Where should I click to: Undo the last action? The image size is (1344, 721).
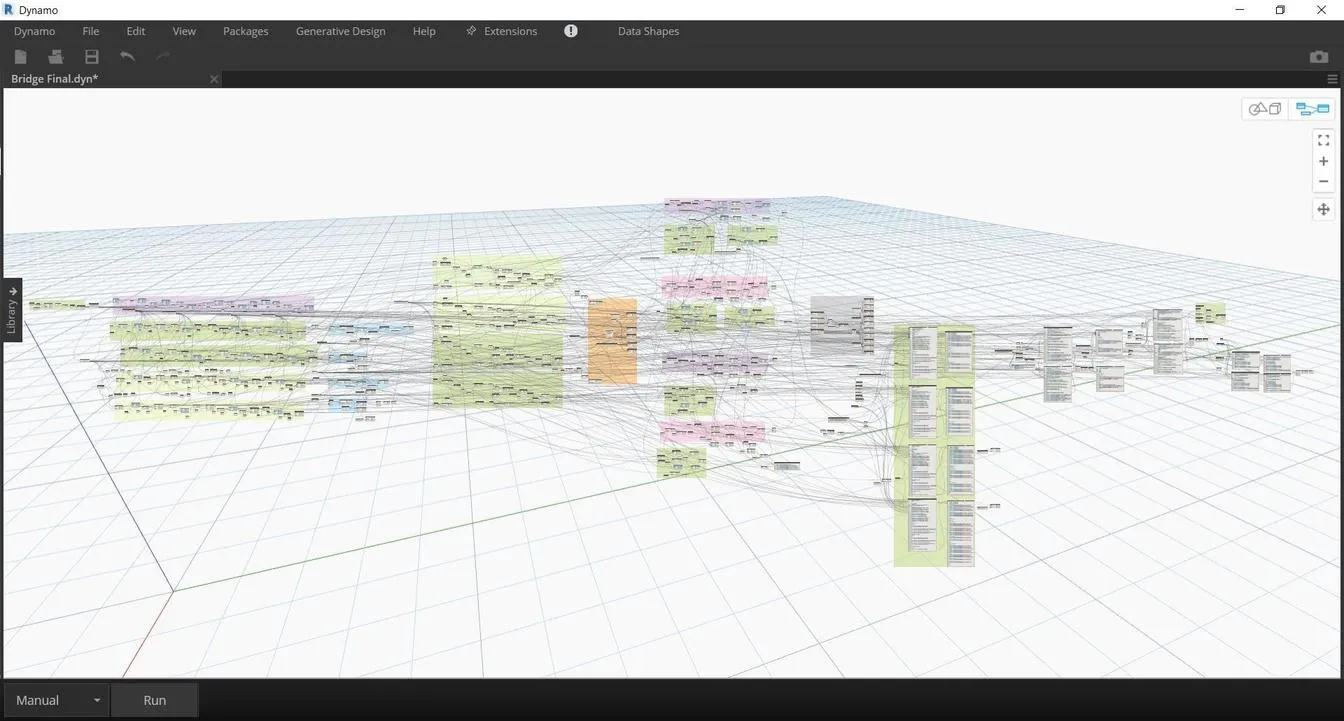pyautogui.click(x=127, y=57)
